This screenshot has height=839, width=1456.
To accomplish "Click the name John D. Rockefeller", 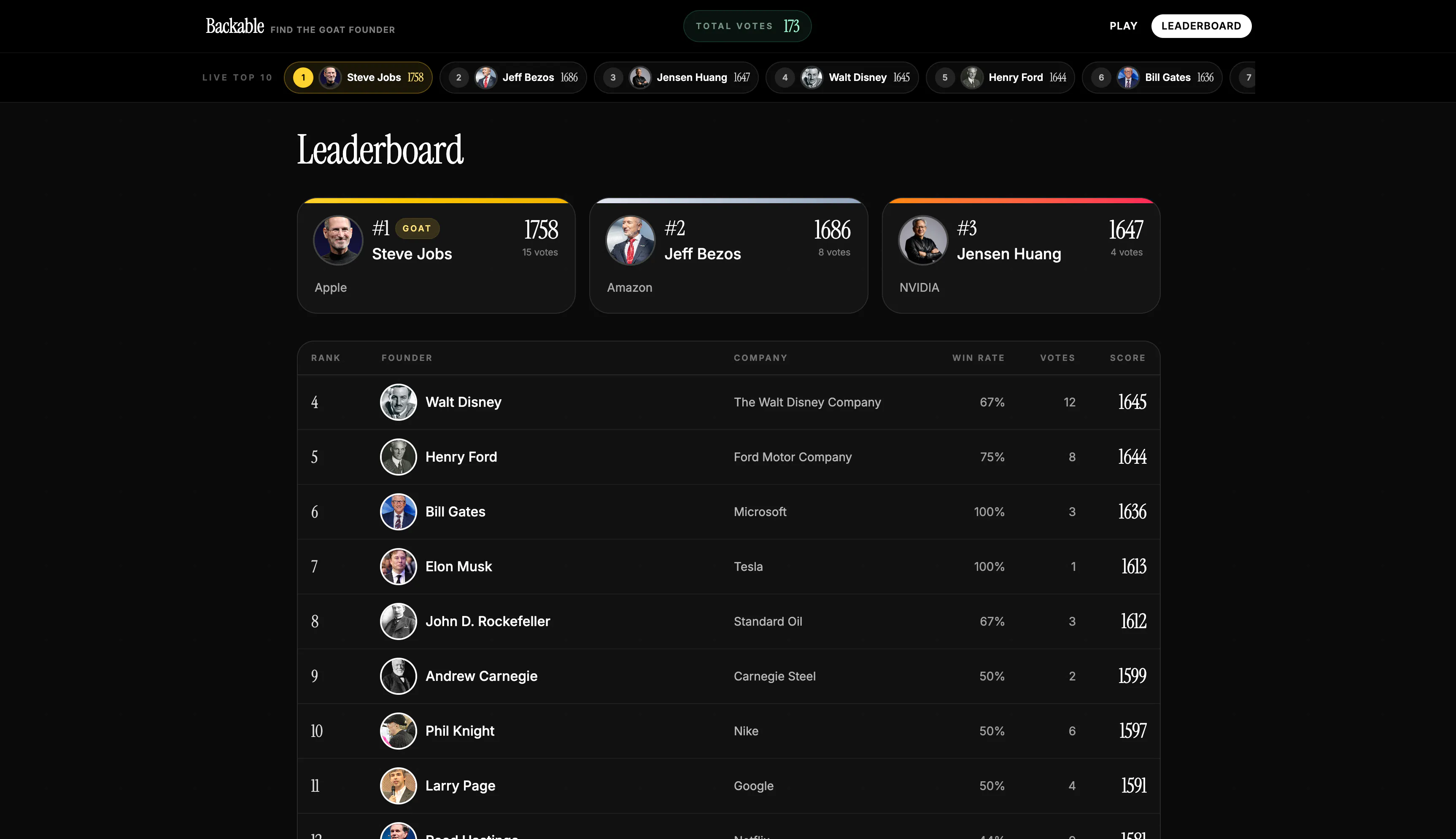I will (488, 621).
